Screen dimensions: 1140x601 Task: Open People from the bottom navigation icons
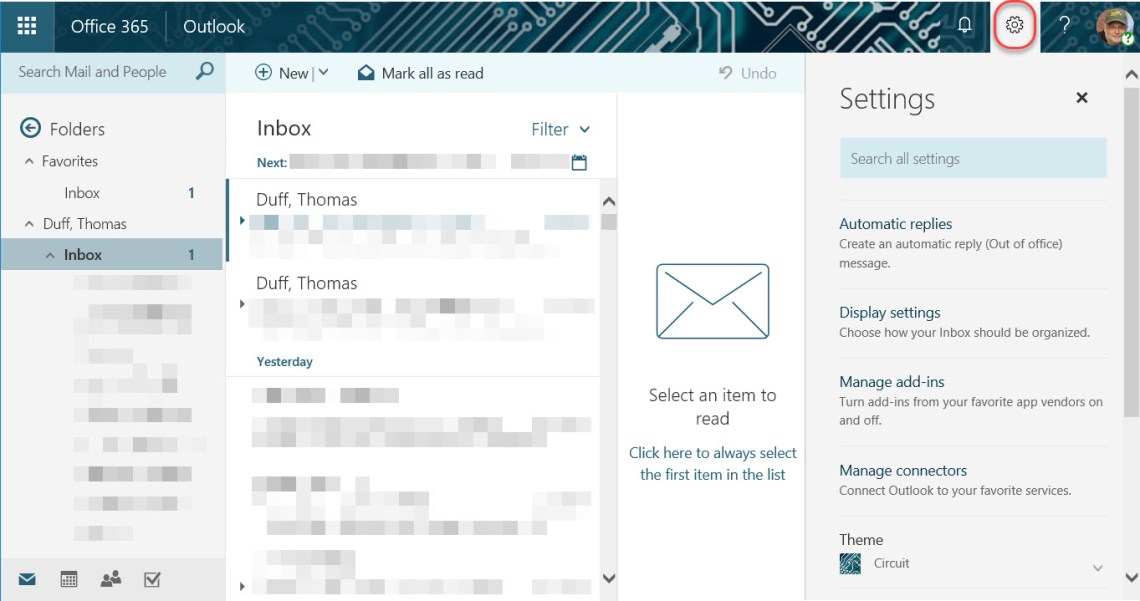point(110,578)
